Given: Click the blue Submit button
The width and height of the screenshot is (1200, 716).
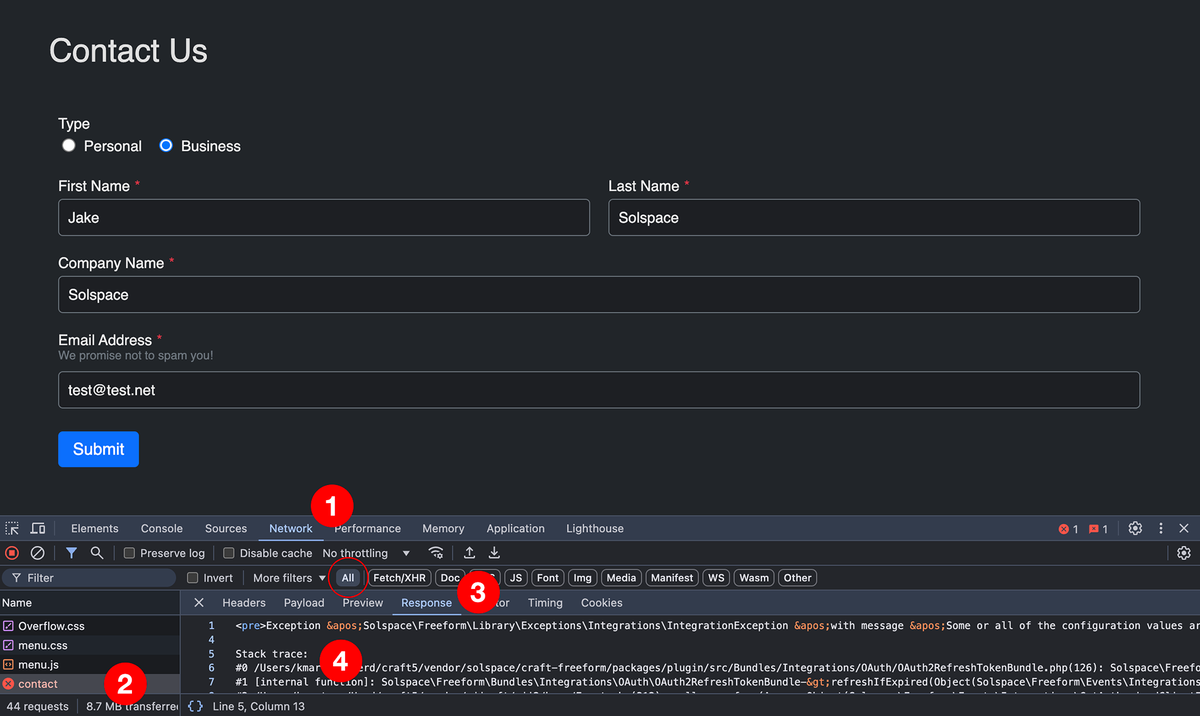Looking at the screenshot, I should point(98,449).
